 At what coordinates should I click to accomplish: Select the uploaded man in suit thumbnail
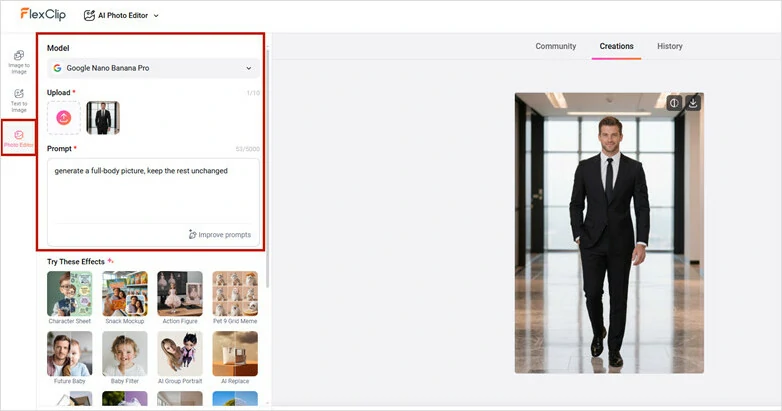(x=103, y=118)
